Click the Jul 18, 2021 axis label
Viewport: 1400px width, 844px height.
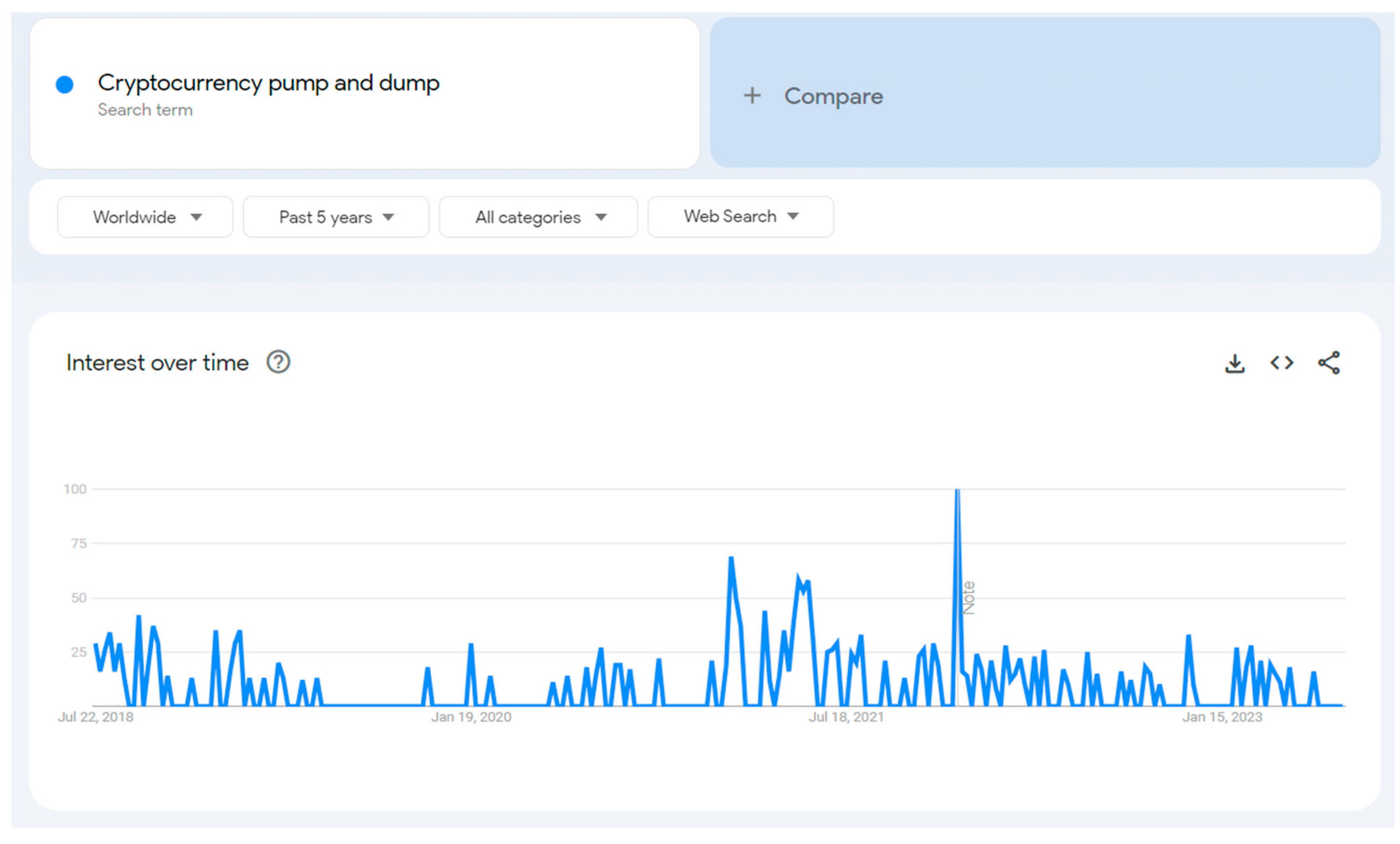[847, 717]
